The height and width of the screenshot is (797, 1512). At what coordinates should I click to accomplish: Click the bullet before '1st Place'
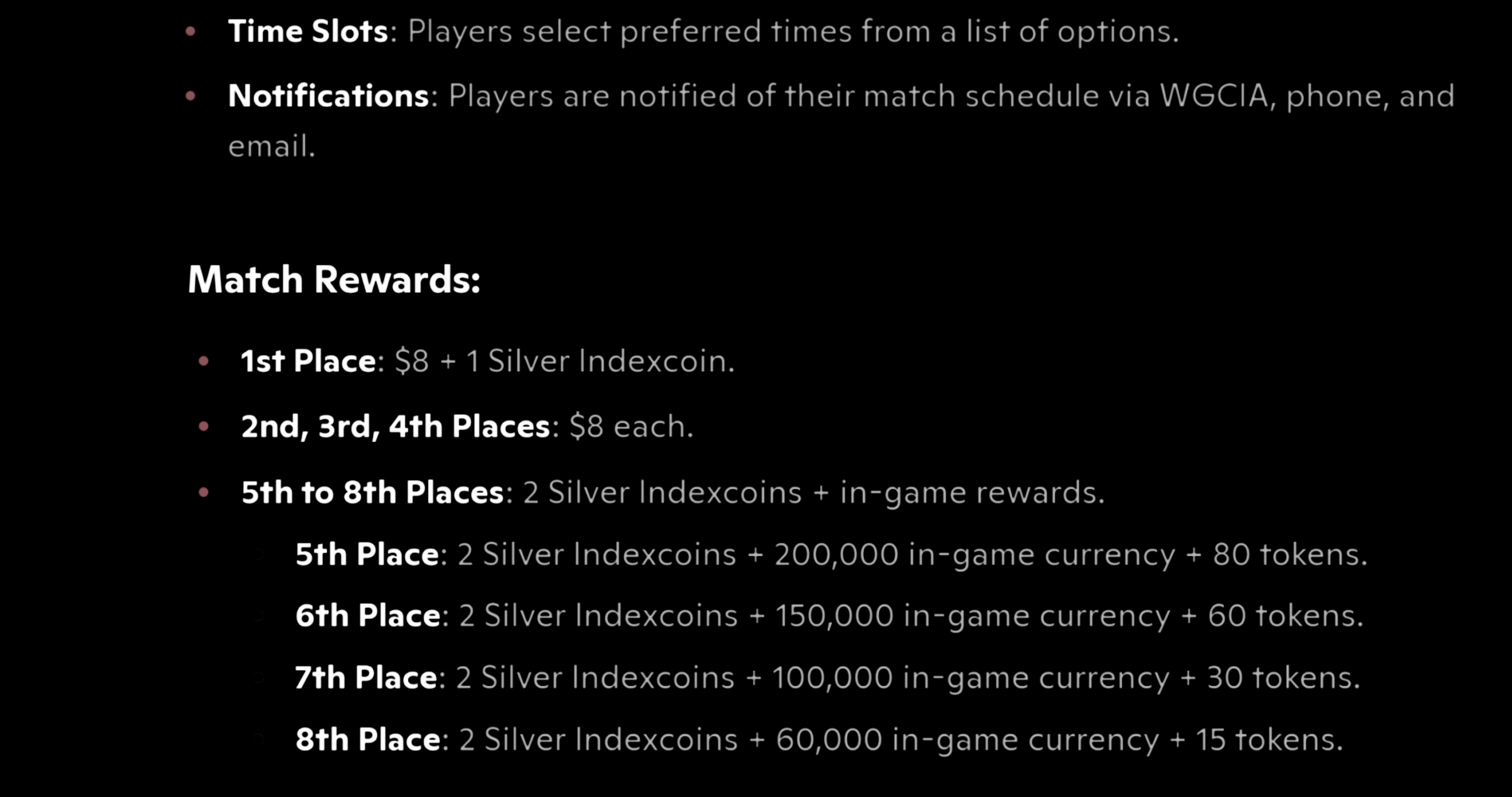204,361
